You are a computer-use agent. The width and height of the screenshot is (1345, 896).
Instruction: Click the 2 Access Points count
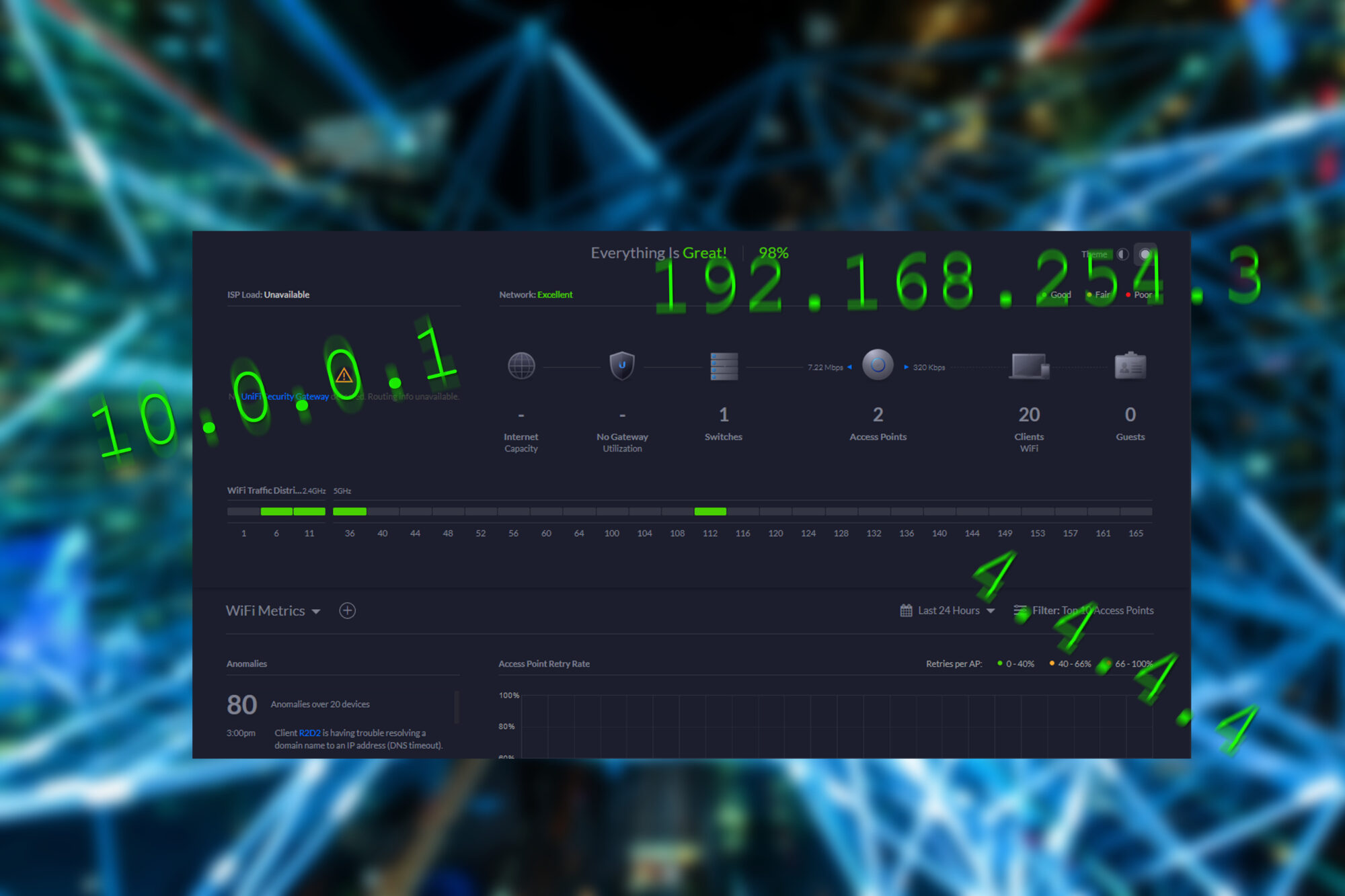(878, 414)
